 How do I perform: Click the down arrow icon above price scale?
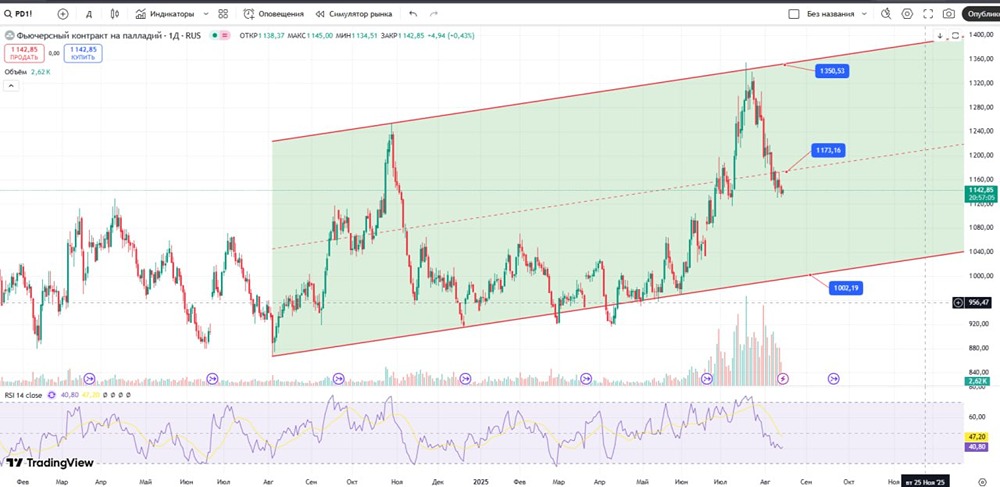point(939,36)
